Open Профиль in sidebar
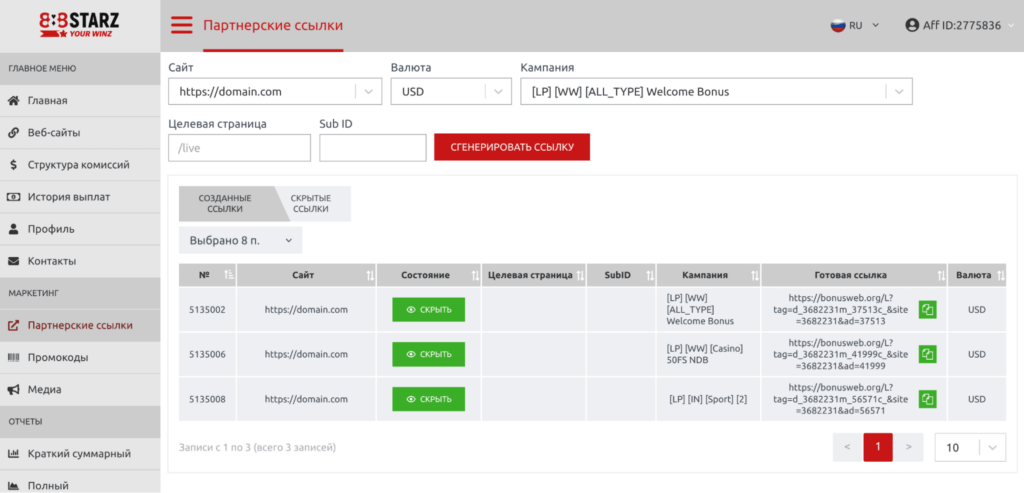 pyautogui.click(x=80, y=229)
